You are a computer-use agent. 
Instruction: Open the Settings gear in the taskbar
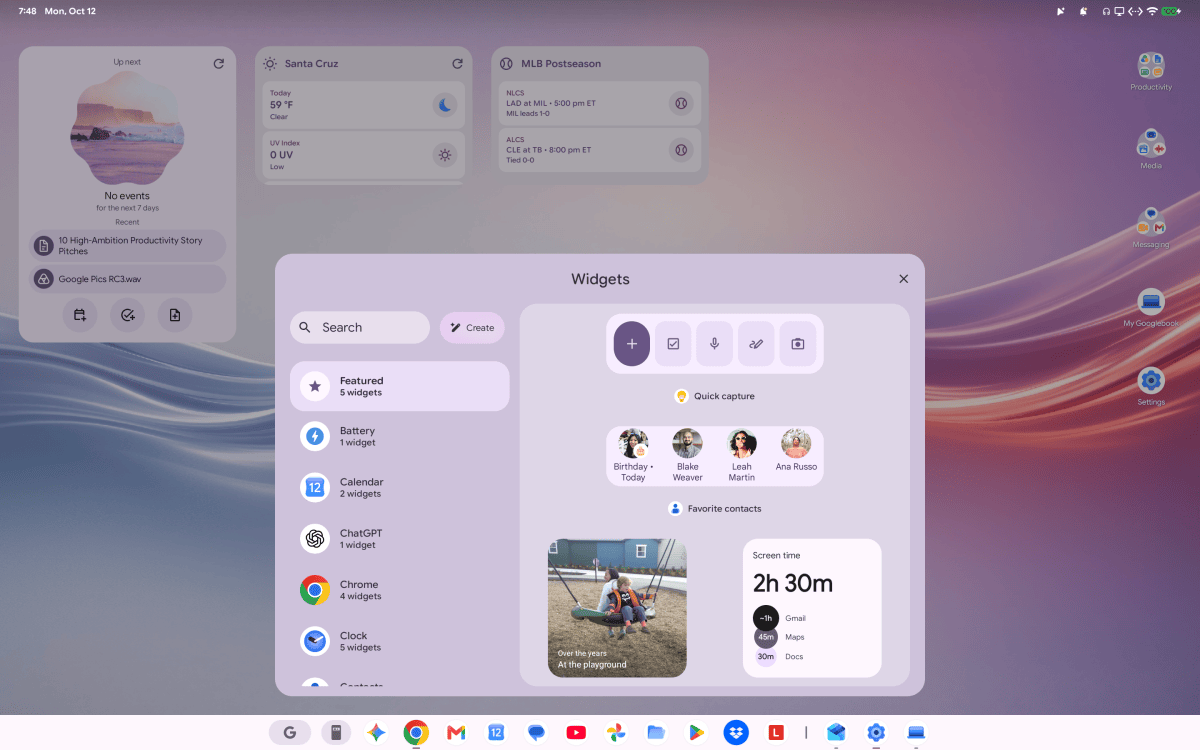876,733
